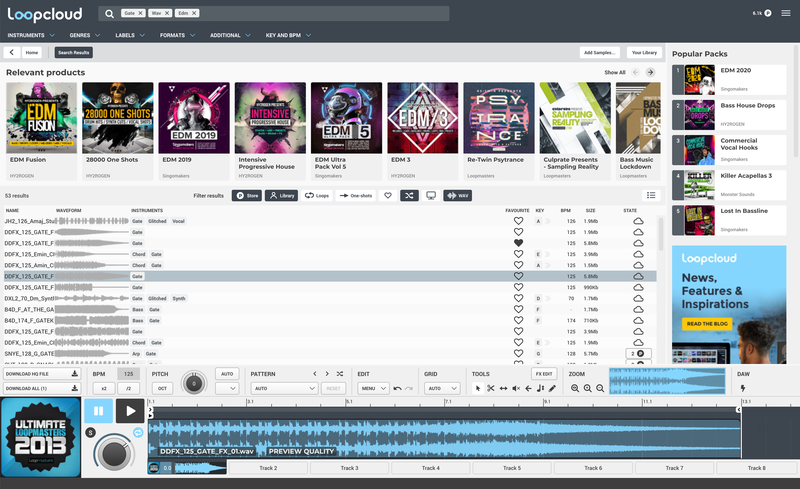Screen dimensions: 800x489
Task: Expand the Labels dropdown
Action: 130,35
